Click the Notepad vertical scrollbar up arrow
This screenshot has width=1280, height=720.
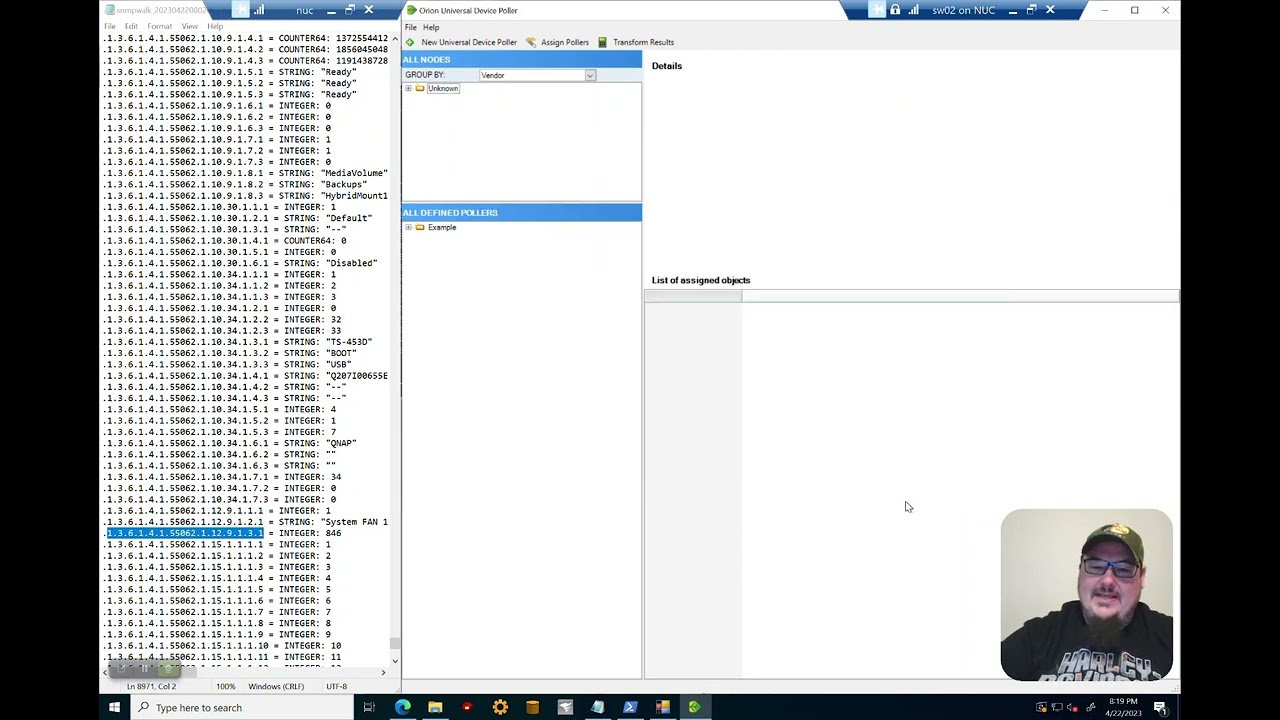(x=395, y=38)
